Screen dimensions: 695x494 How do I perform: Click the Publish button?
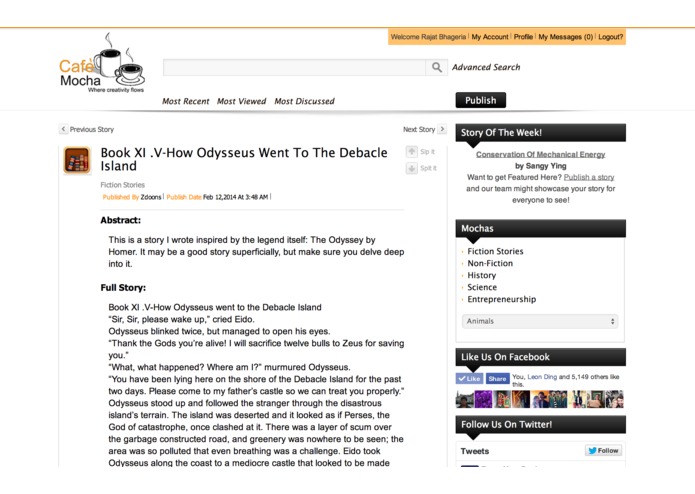[480, 100]
